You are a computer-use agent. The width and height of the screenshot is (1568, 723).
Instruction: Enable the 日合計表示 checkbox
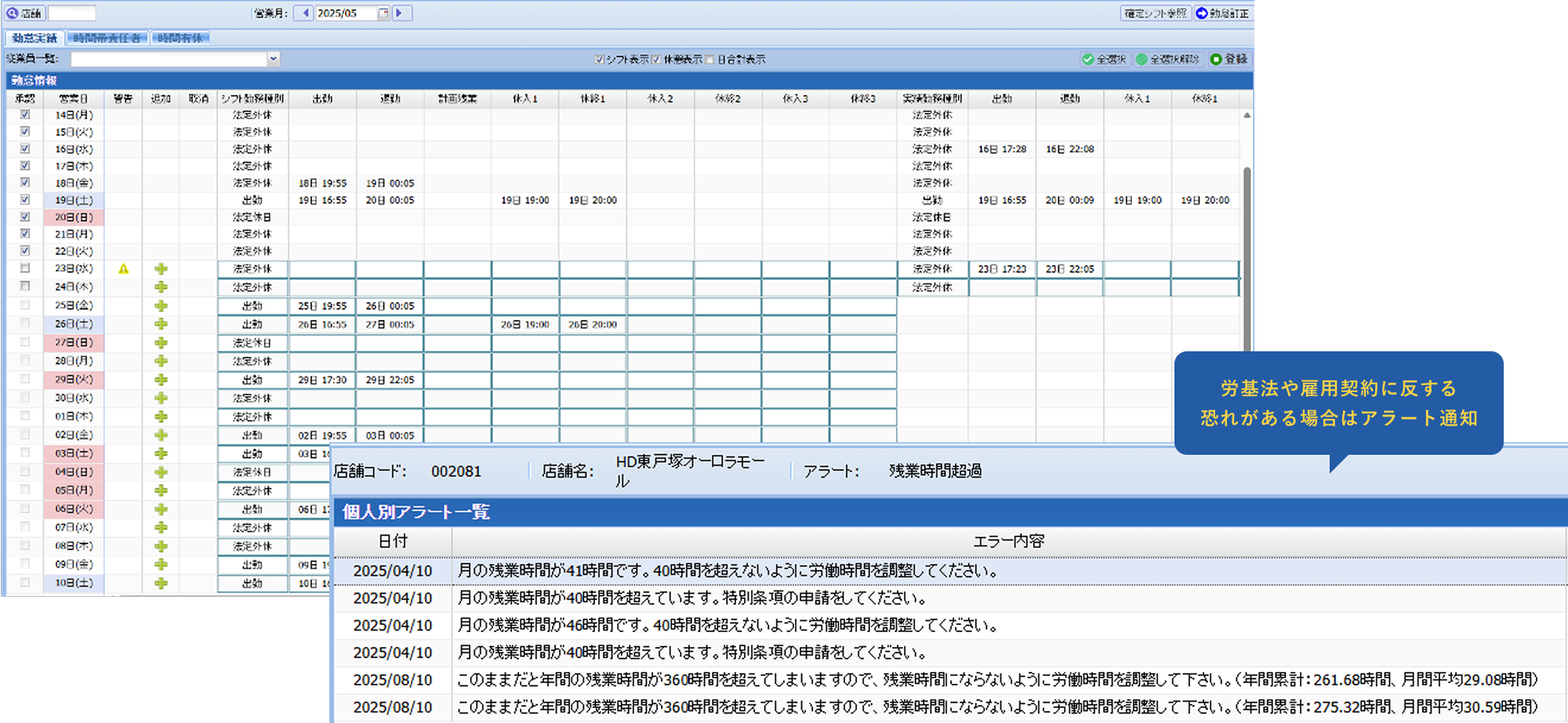click(x=710, y=60)
